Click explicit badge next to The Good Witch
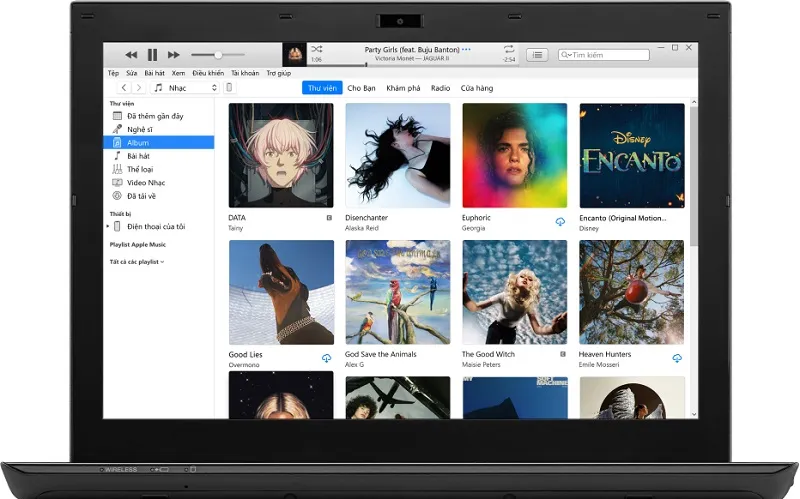Viewport: 800px width, 499px height. click(x=563, y=354)
